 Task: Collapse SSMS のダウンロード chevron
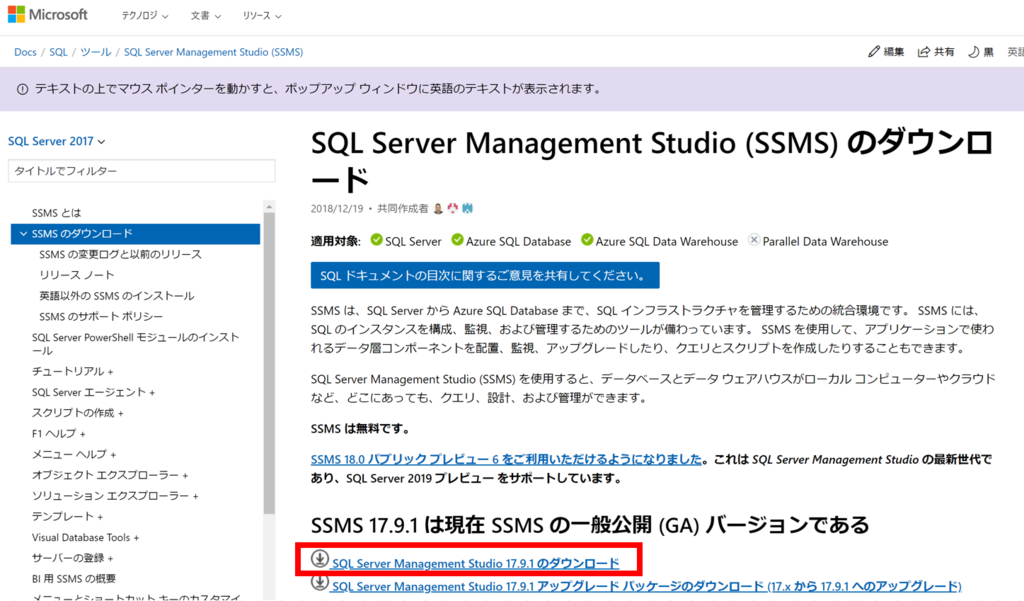click(x=24, y=233)
